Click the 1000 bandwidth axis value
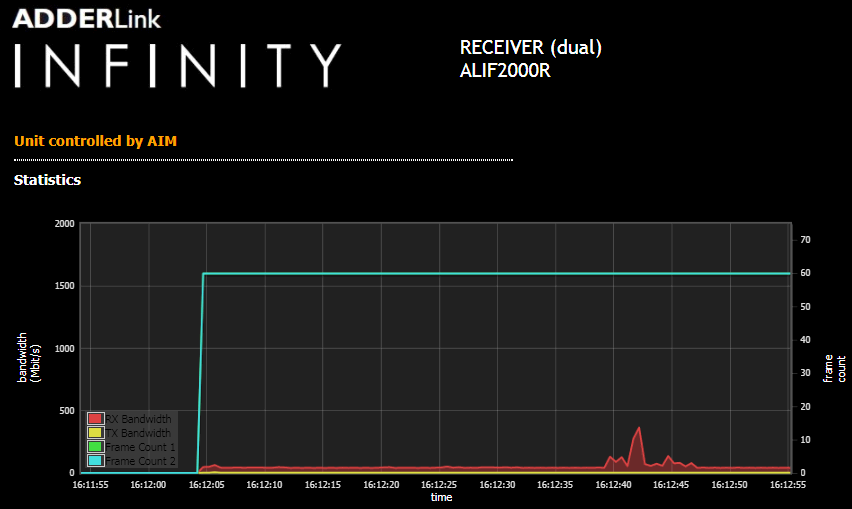The height and width of the screenshot is (509, 852). 65,349
